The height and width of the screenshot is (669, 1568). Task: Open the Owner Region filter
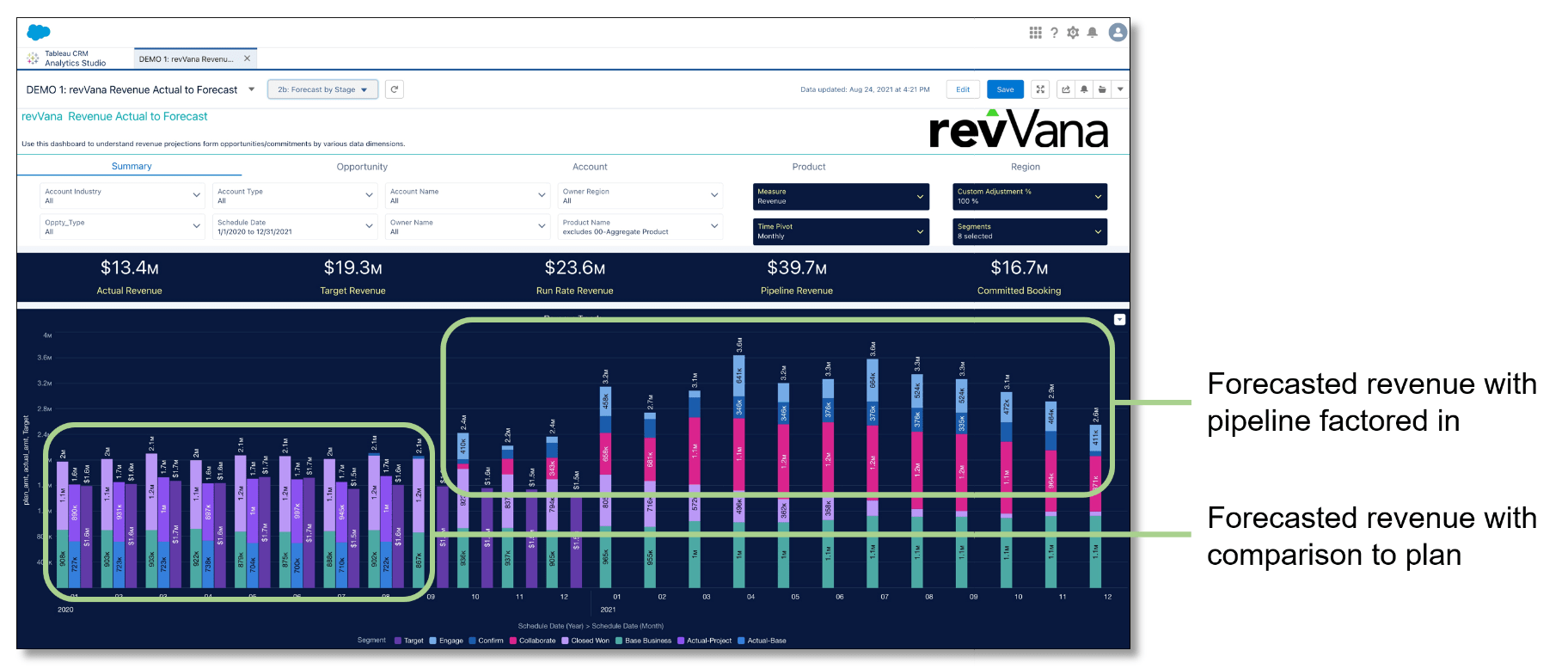[640, 196]
